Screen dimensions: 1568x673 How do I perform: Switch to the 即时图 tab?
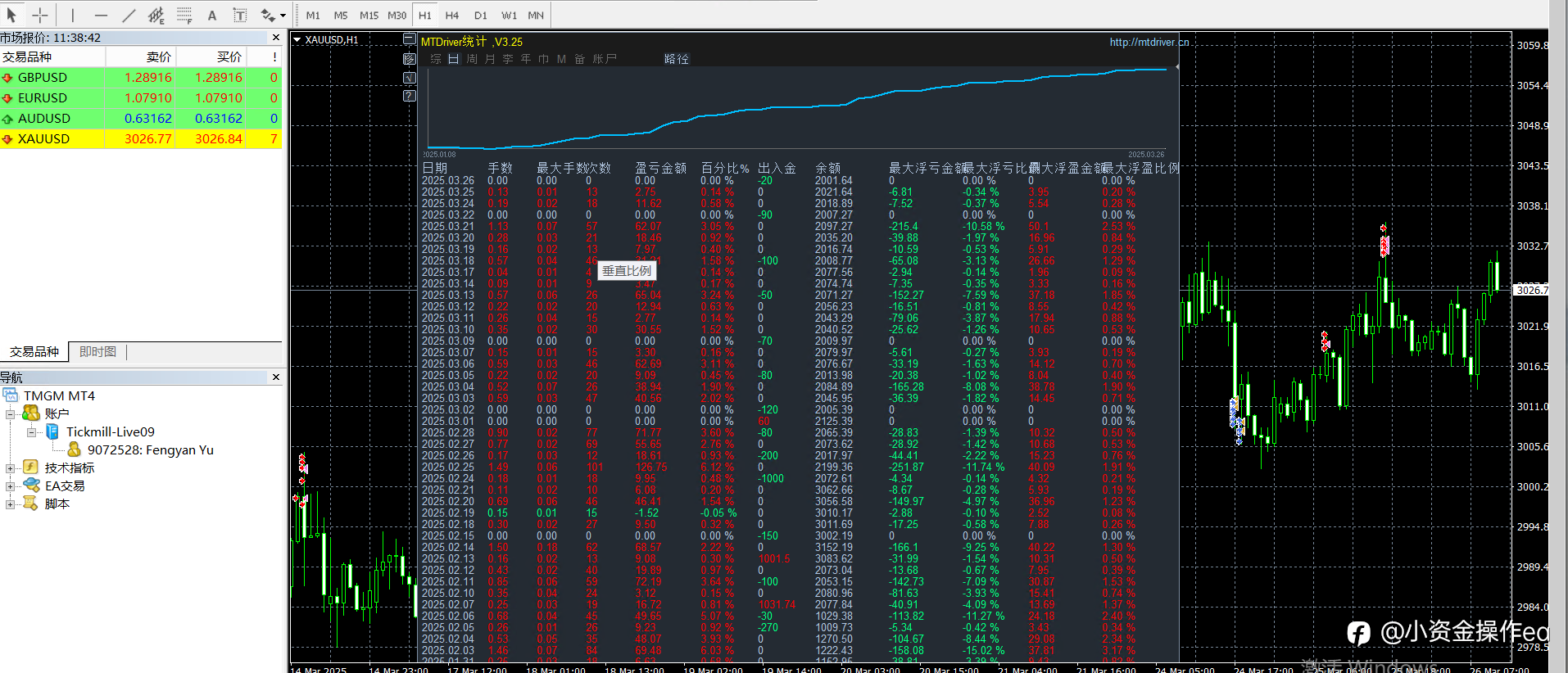pos(97,352)
